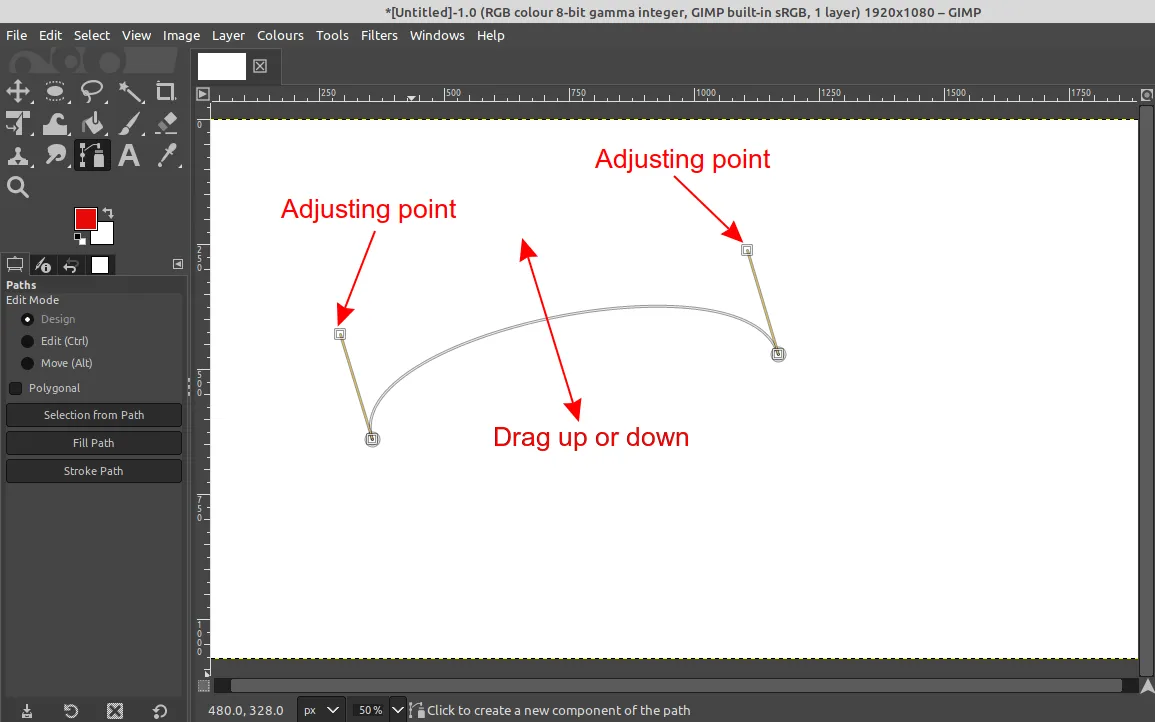This screenshot has width=1155, height=722.
Task: Click the Selection from Path button
Action: pyautogui.click(x=94, y=415)
